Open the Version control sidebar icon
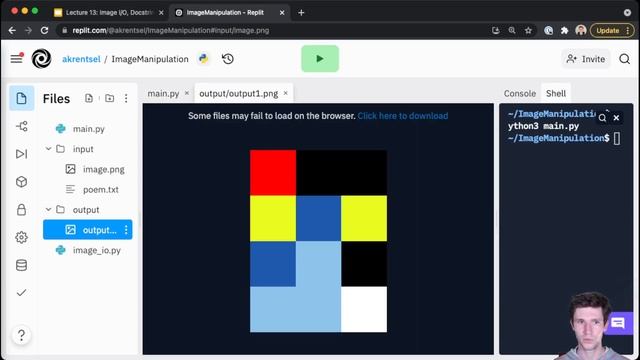The image size is (640, 360). click(22, 126)
